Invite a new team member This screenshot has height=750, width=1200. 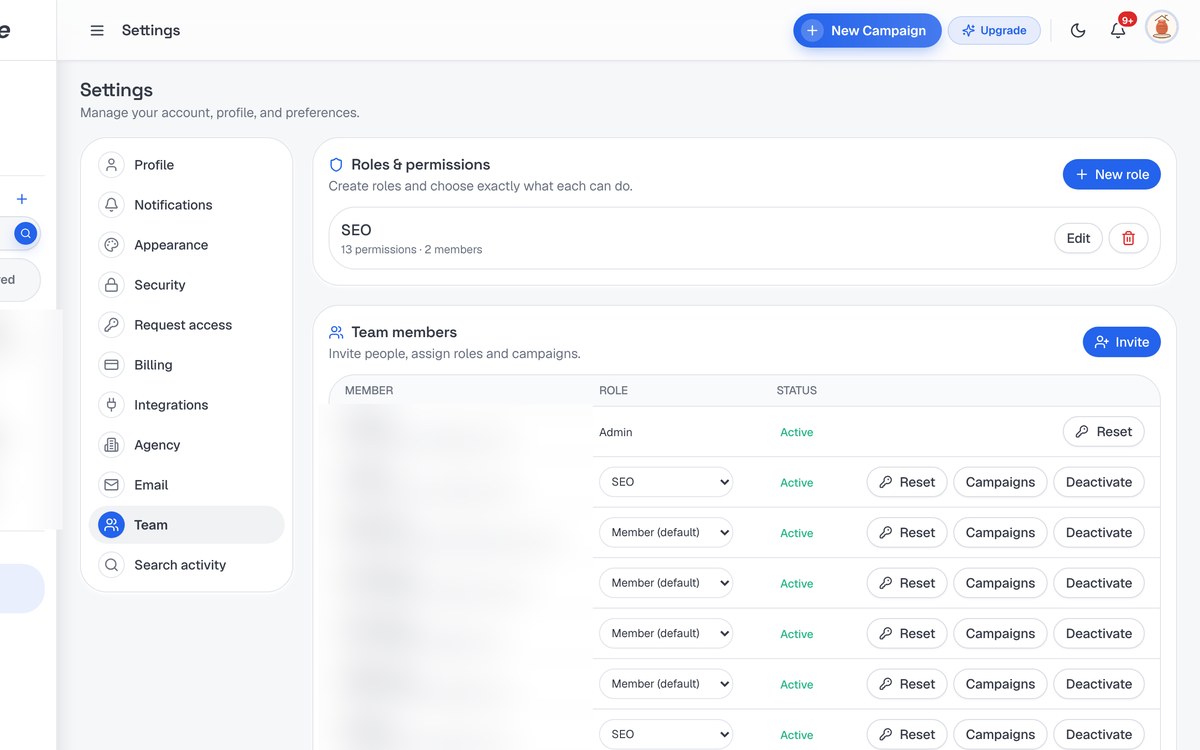point(1121,342)
